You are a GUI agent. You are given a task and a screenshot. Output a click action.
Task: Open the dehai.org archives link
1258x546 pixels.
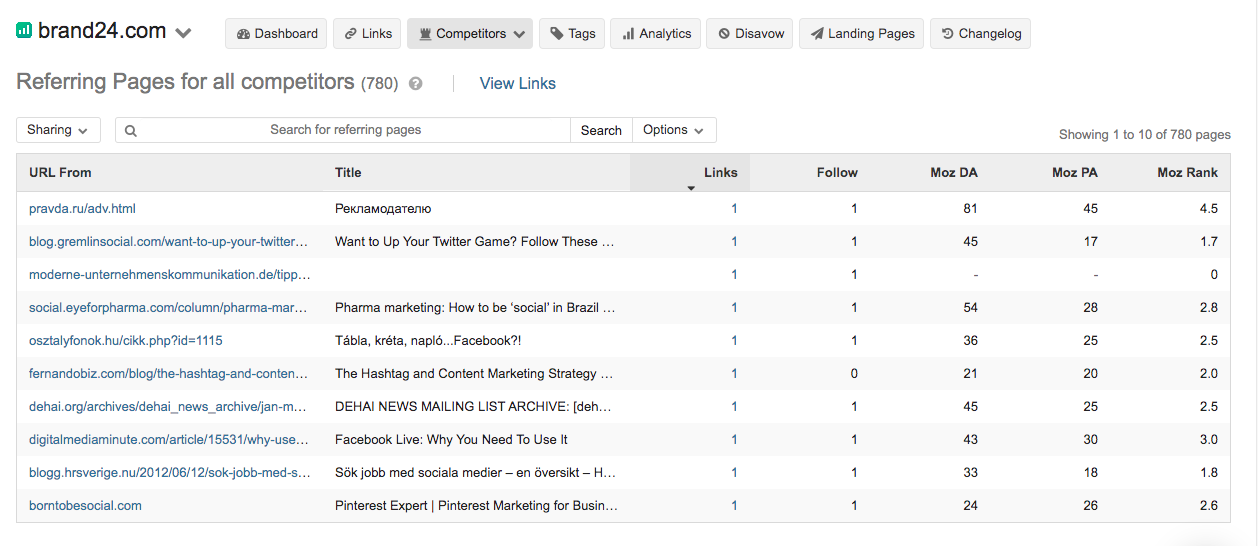click(x=169, y=407)
